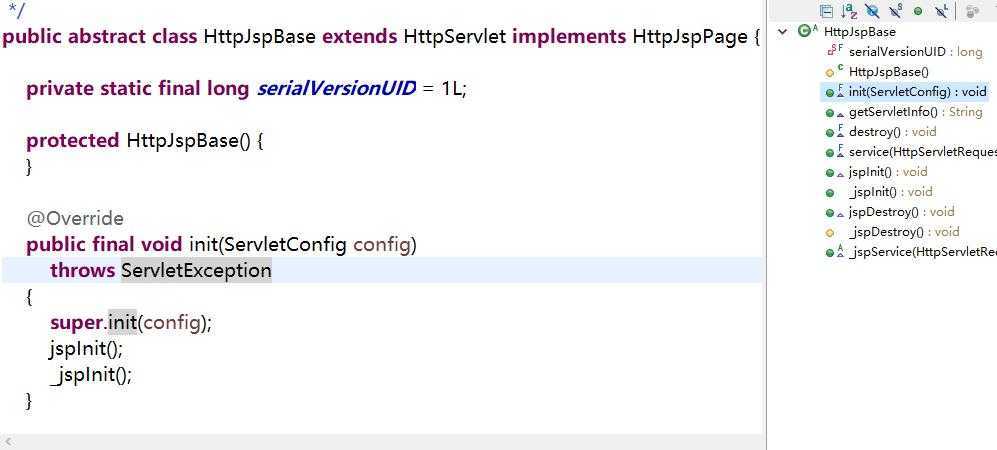Toggle alphabetical Sort in the outline
This screenshot has width=997, height=450.
(849, 10)
